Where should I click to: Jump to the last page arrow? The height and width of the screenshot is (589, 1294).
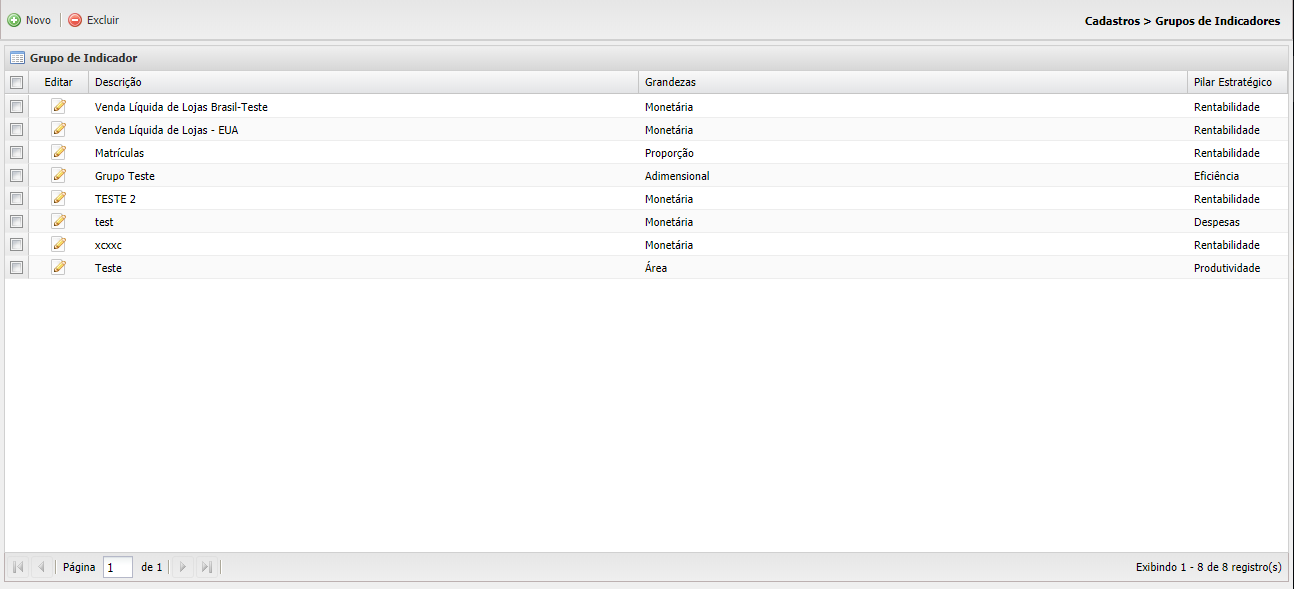tap(207, 567)
